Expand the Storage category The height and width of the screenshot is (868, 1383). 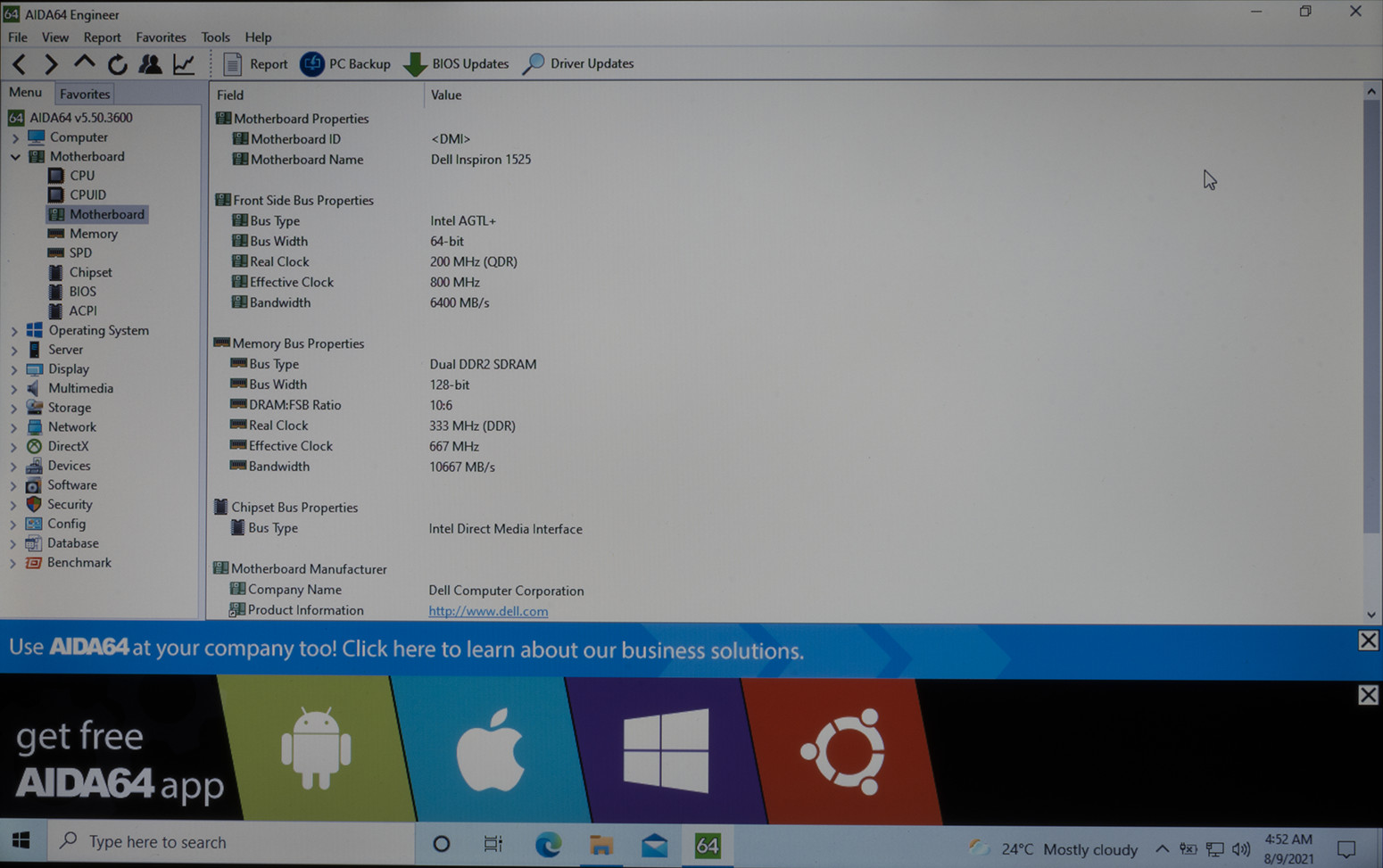pos(12,408)
